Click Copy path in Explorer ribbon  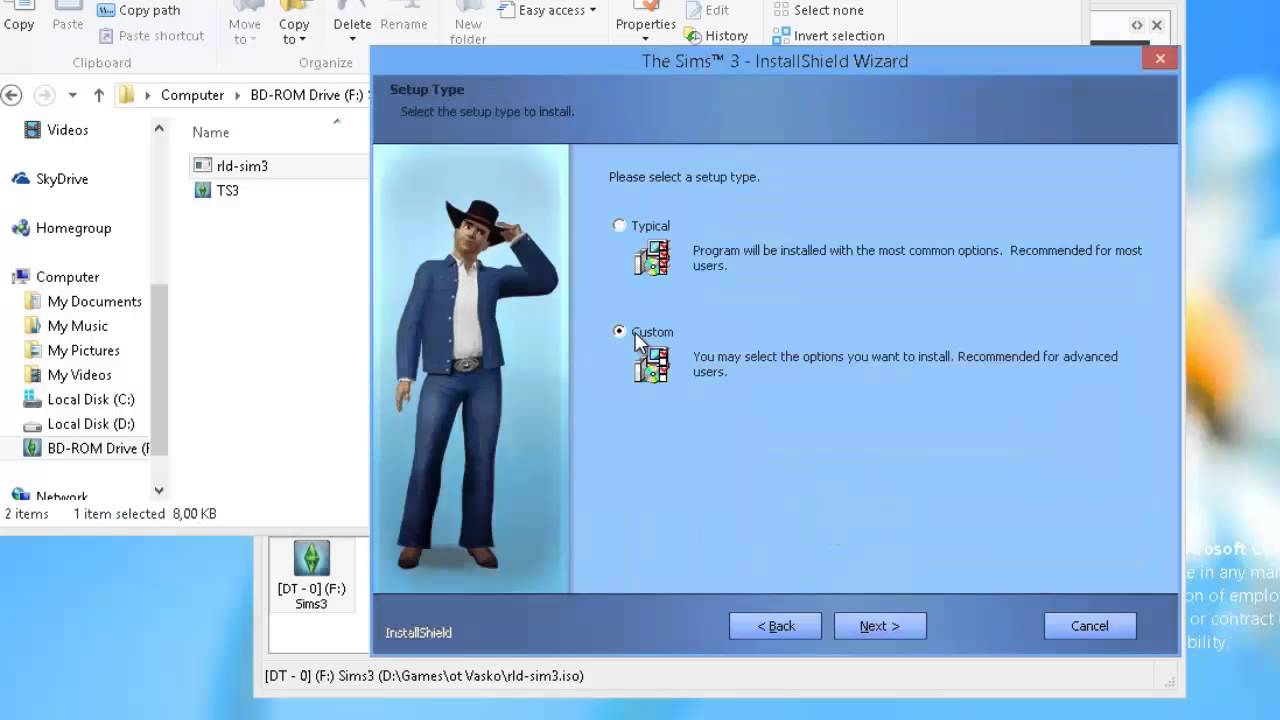tap(139, 10)
